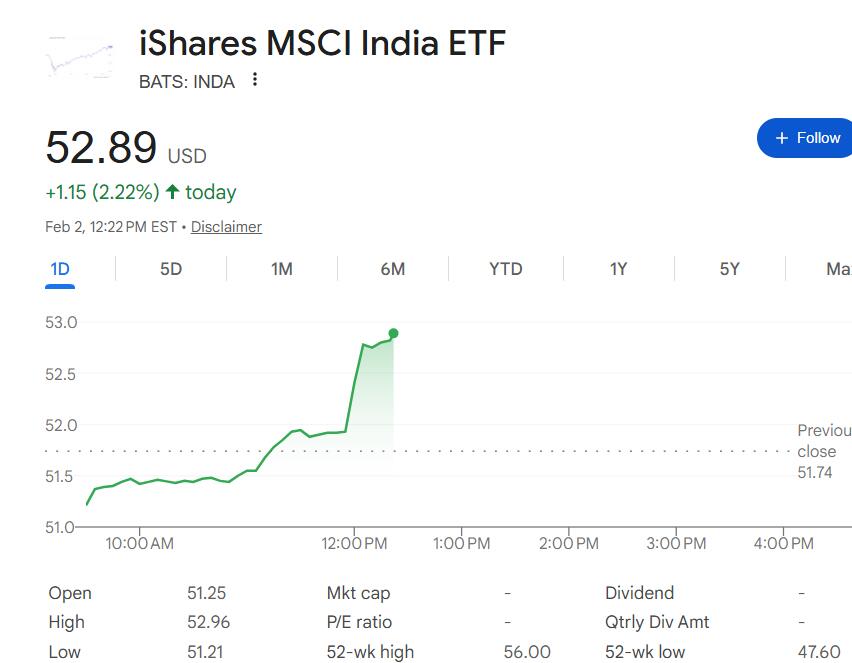
Task: View the 1Y price chart
Action: [x=618, y=269]
